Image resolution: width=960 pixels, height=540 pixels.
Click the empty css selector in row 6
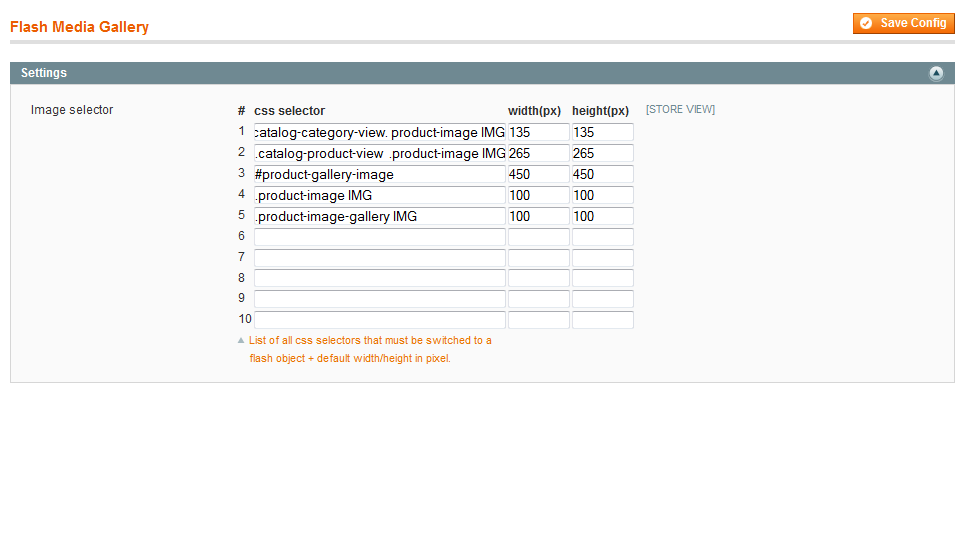click(x=379, y=237)
